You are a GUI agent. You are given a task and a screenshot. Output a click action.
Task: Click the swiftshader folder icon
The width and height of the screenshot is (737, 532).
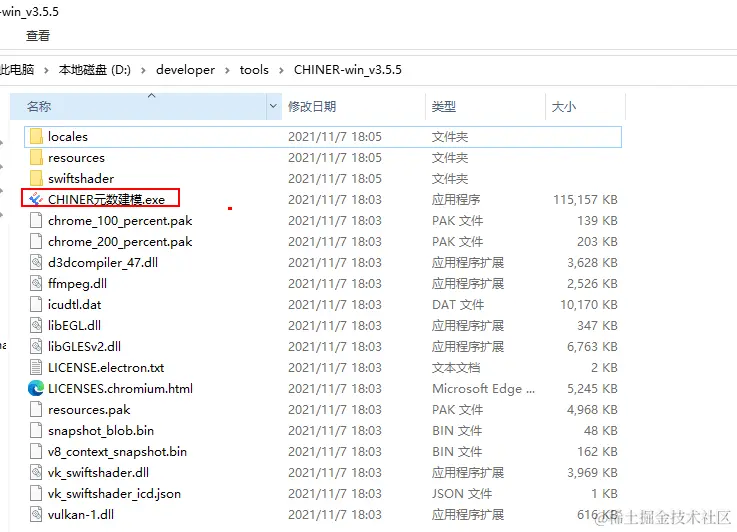click(36, 179)
